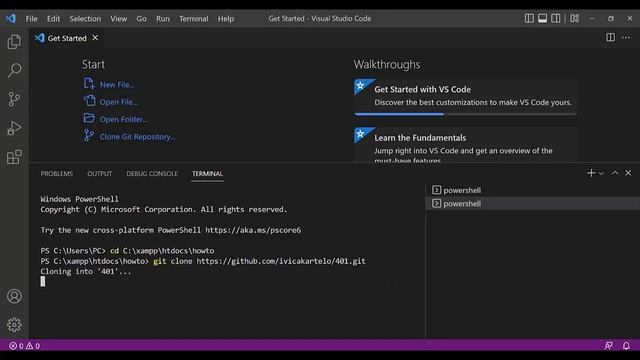Open errors and warnings status bar item
Image resolution: width=640 pixels, height=360 pixels.
tap(24, 346)
